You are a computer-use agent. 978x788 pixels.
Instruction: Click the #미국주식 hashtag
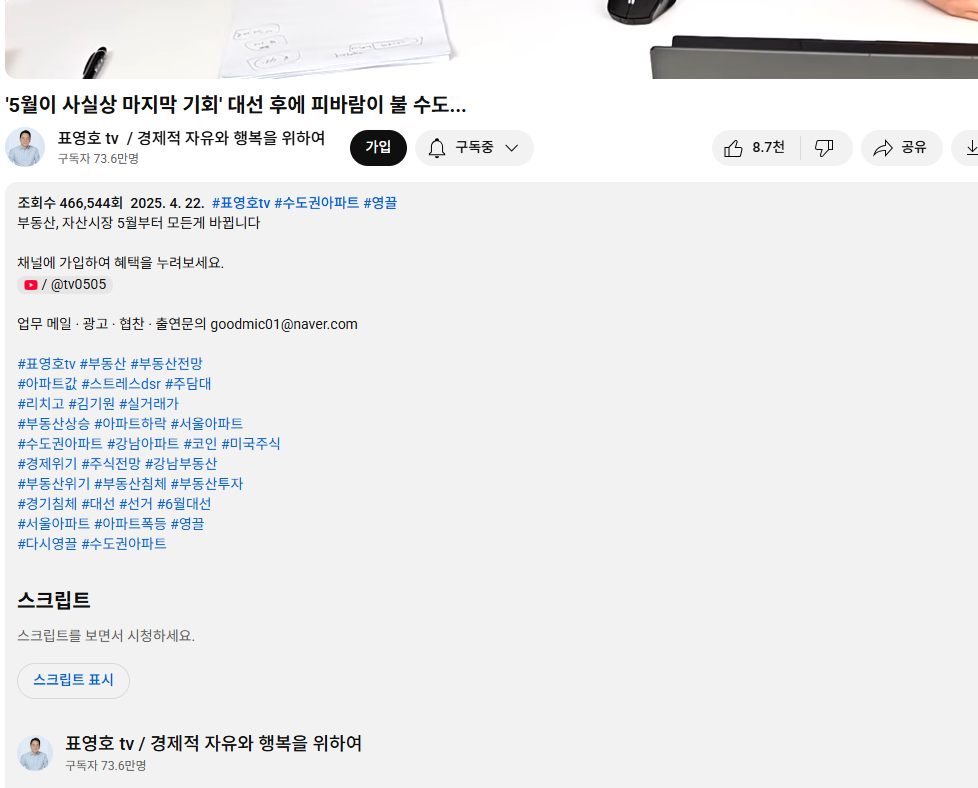click(251, 444)
